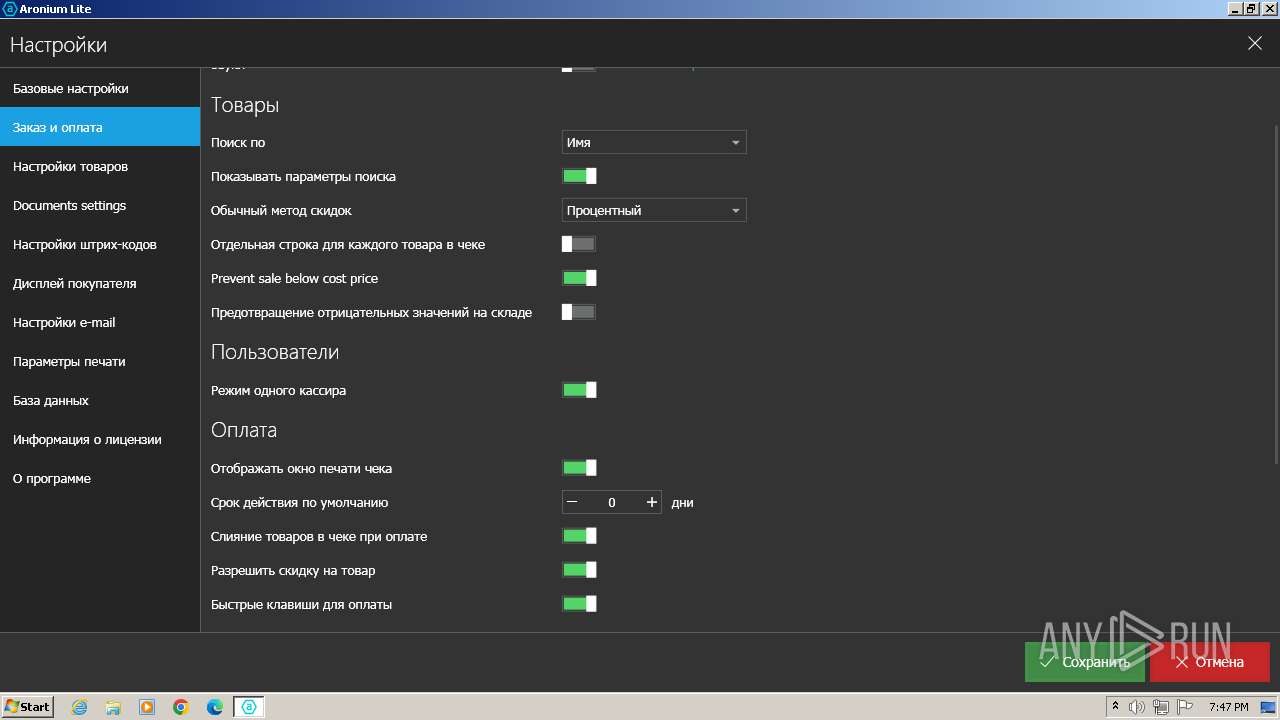Viewport: 1280px width, 720px height.
Task: Minimize the Aronium Lite window
Action: (x=1236, y=8)
